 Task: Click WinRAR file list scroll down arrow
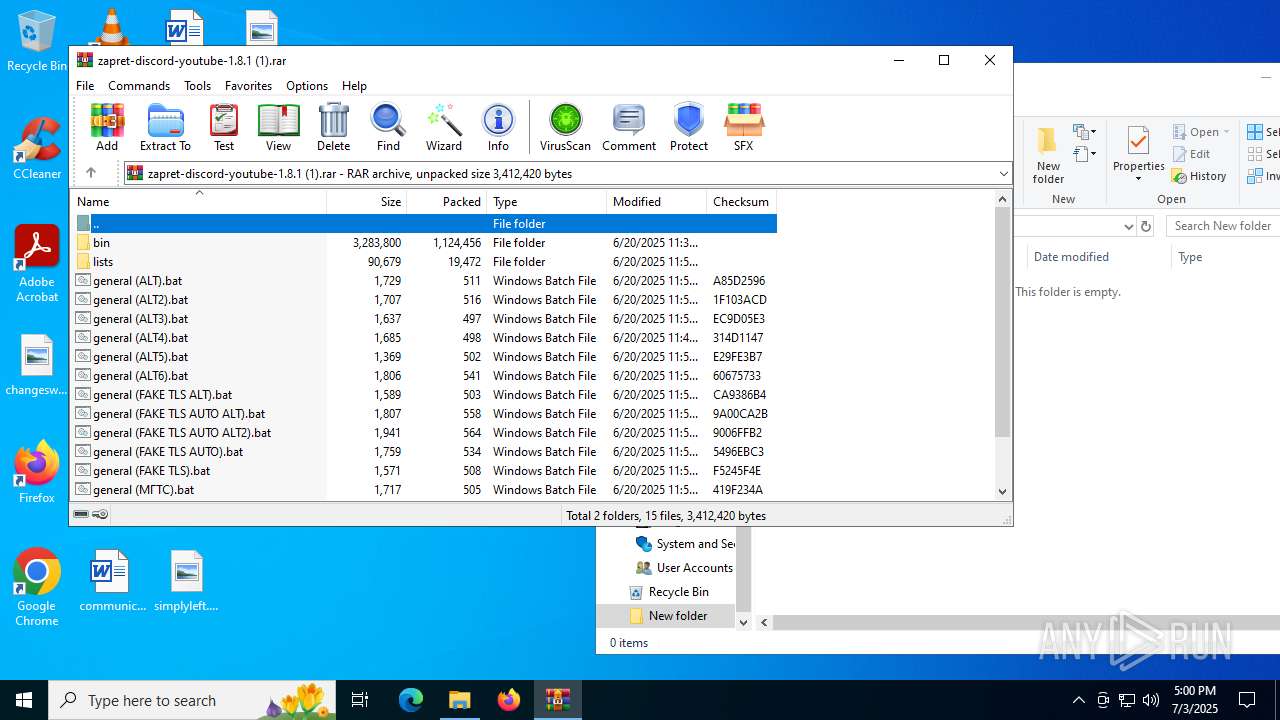click(1003, 491)
